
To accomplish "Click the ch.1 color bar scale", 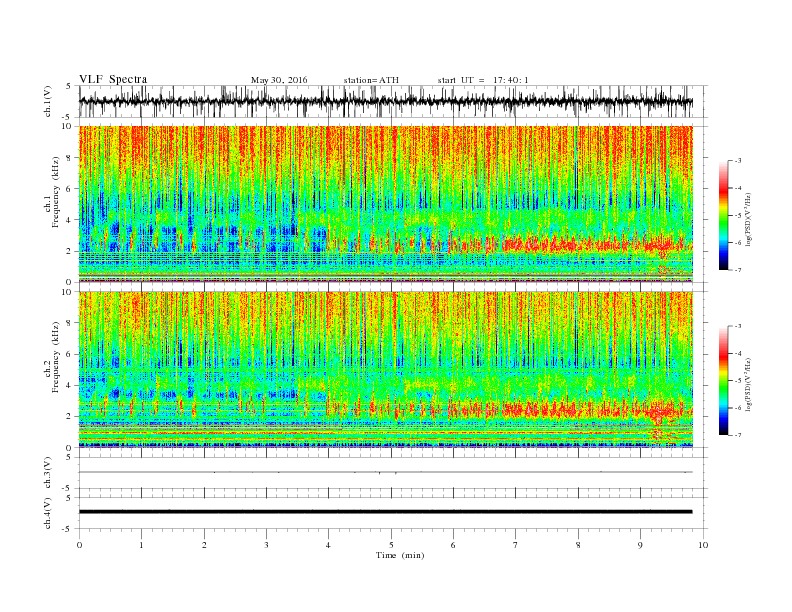I will click(x=723, y=215).
